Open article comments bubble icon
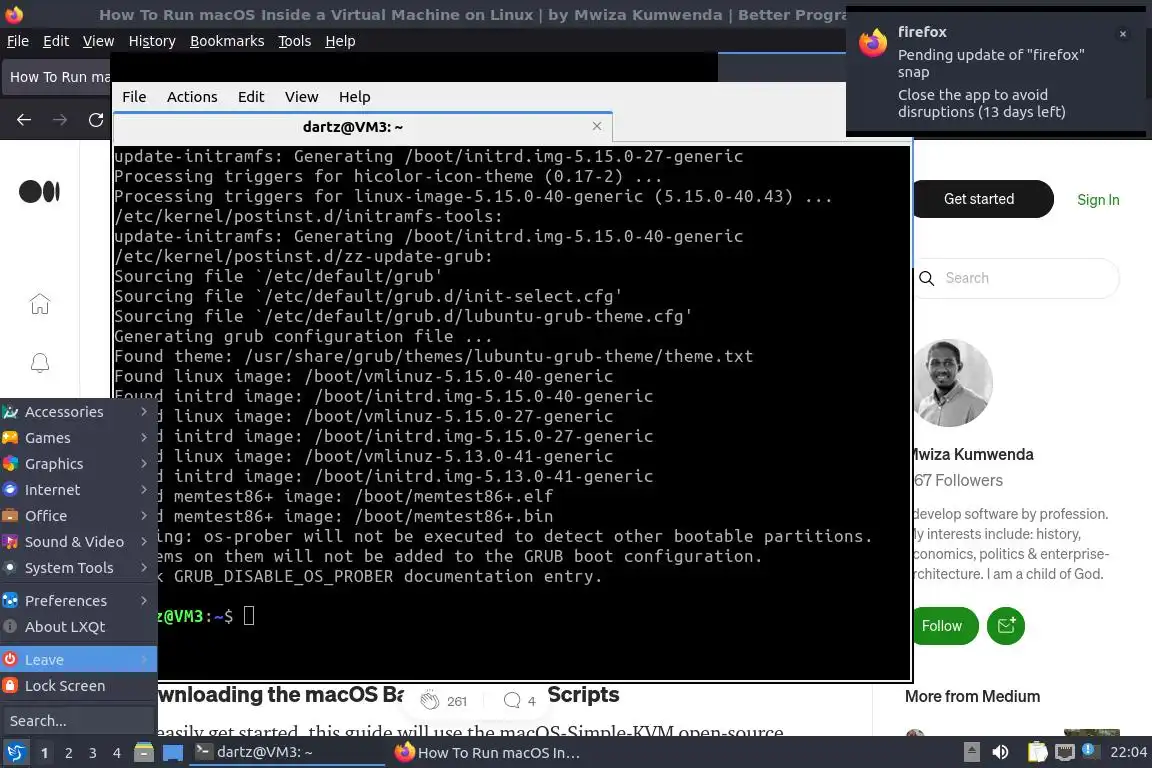The height and width of the screenshot is (768, 1152). [512, 700]
